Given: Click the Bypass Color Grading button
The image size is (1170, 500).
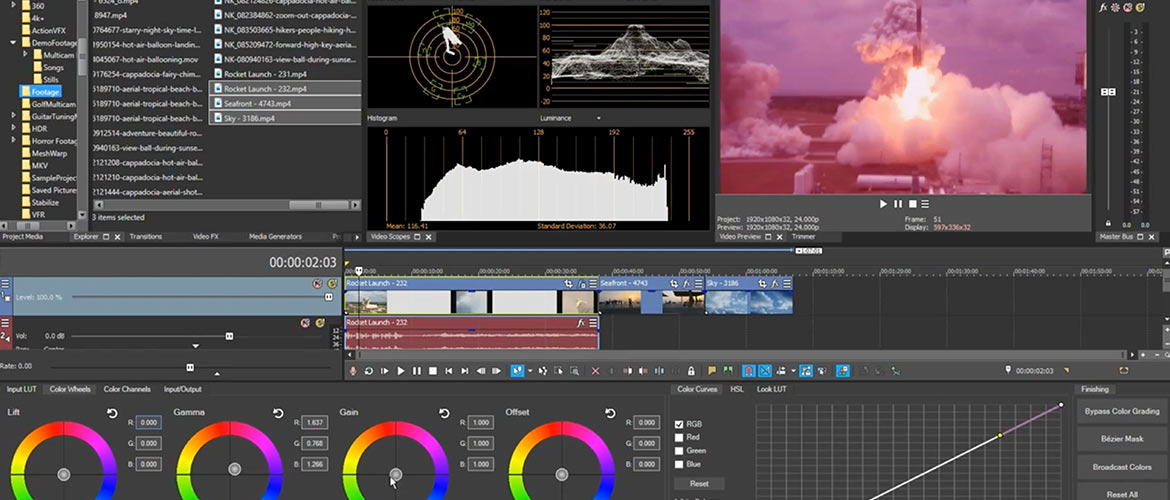Looking at the screenshot, I should (1121, 411).
